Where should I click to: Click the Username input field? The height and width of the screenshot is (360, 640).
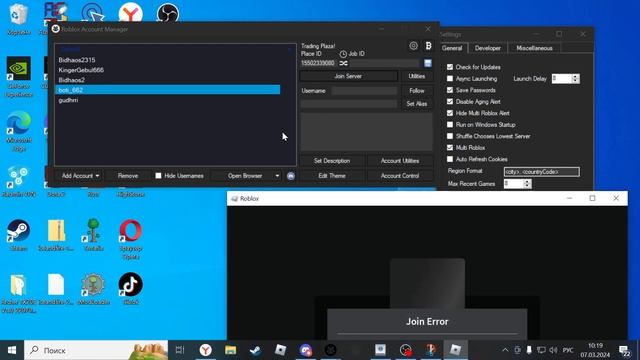(364, 91)
